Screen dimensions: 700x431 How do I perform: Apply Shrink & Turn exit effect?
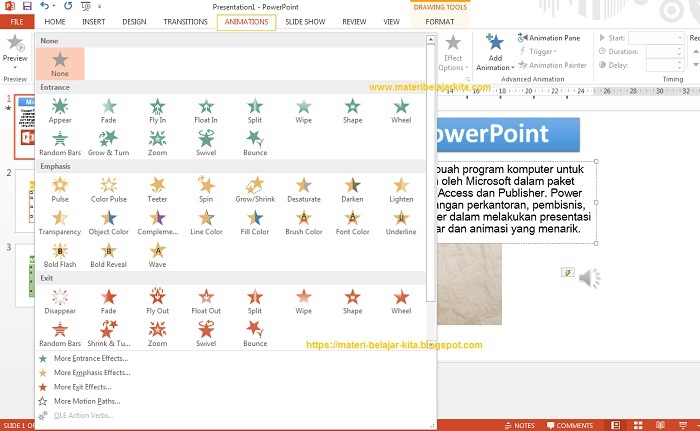click(x=108, y=335)
